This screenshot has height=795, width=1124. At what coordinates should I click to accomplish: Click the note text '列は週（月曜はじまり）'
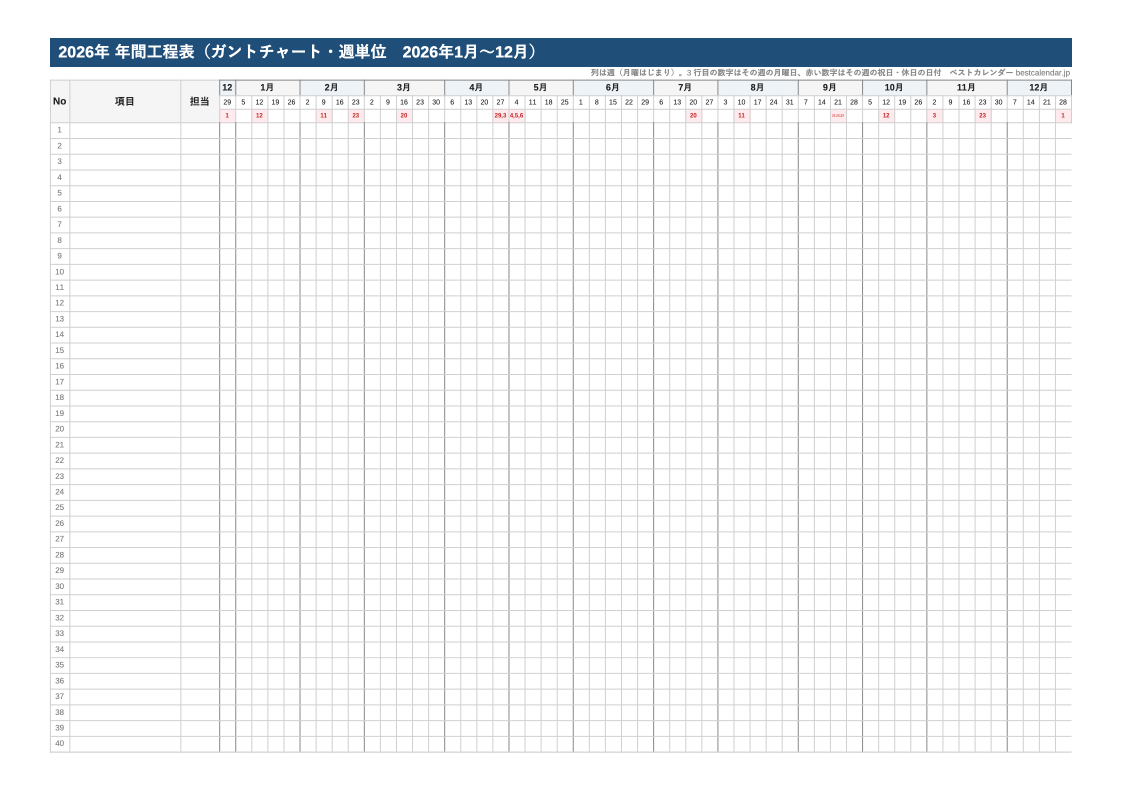point(633,72)
